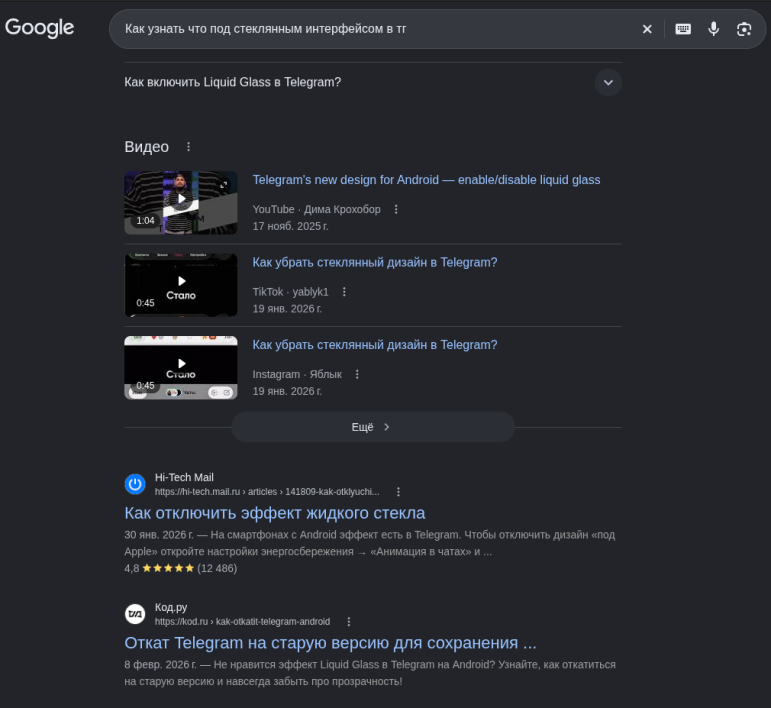Open Instagram 'Как убрать стеклянный дизайн в Telegram?' link

[375, 345]
